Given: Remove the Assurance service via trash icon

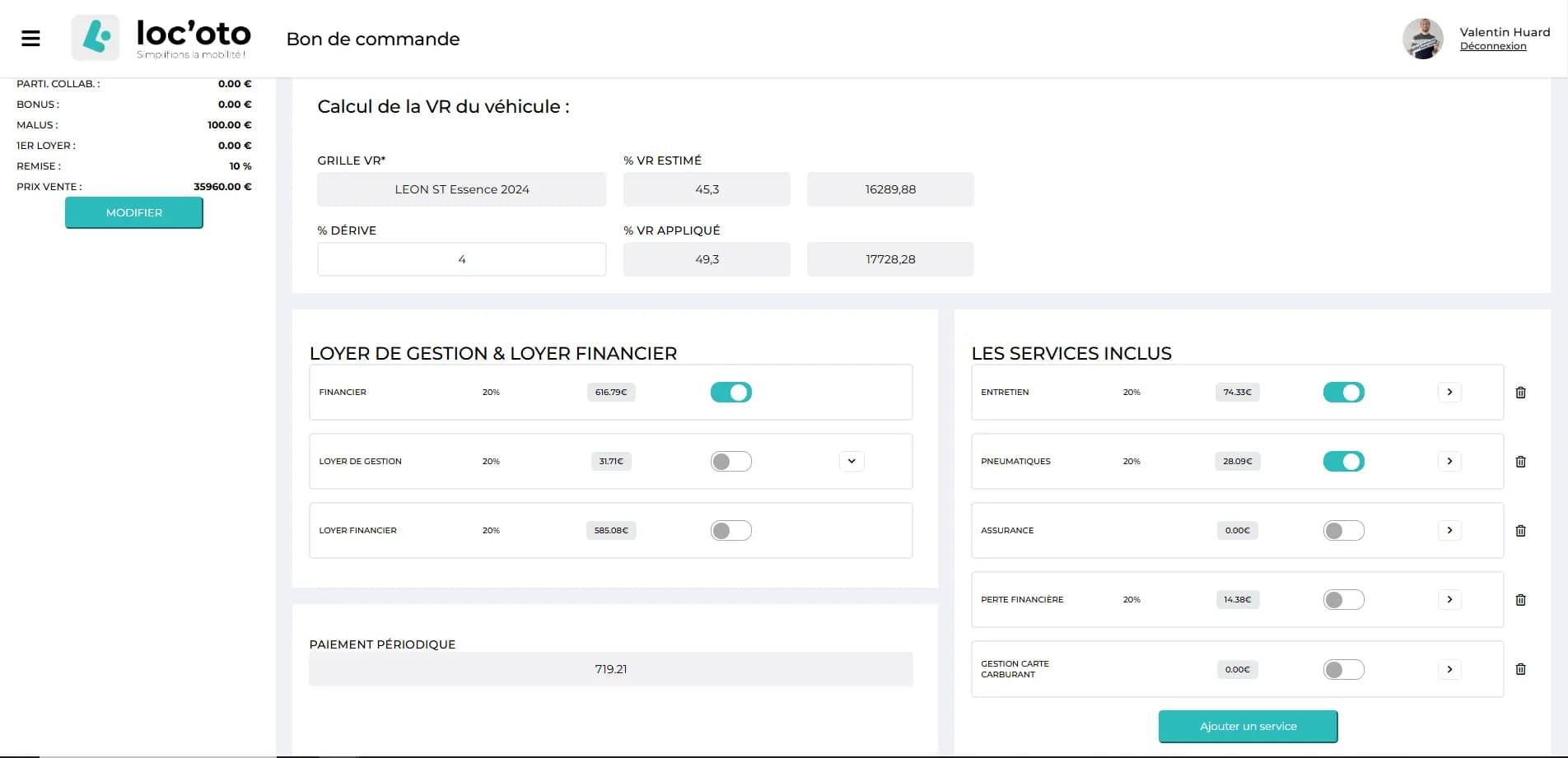Looking at the screenshot, I should coord(1520,531).
